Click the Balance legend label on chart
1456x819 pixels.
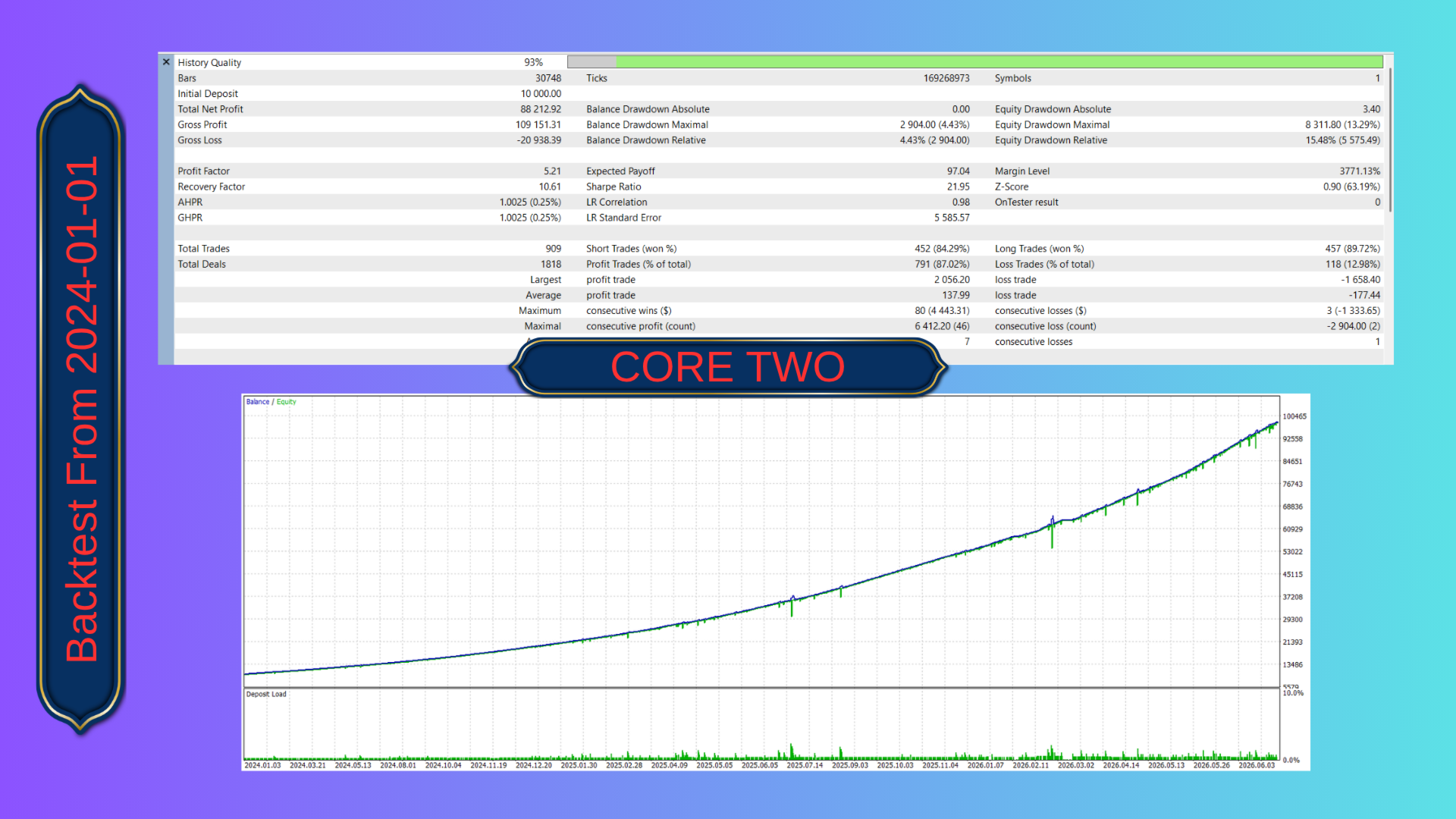pyautogui.click(x=257, y=402)
